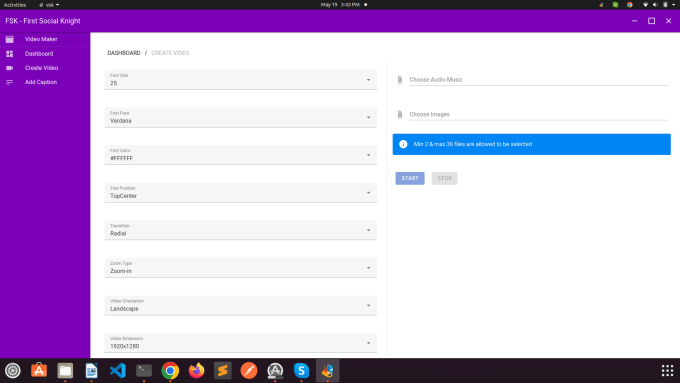Open the vsk app menu in top bar
Screen dimensions: 680x383
pos(49,5)
